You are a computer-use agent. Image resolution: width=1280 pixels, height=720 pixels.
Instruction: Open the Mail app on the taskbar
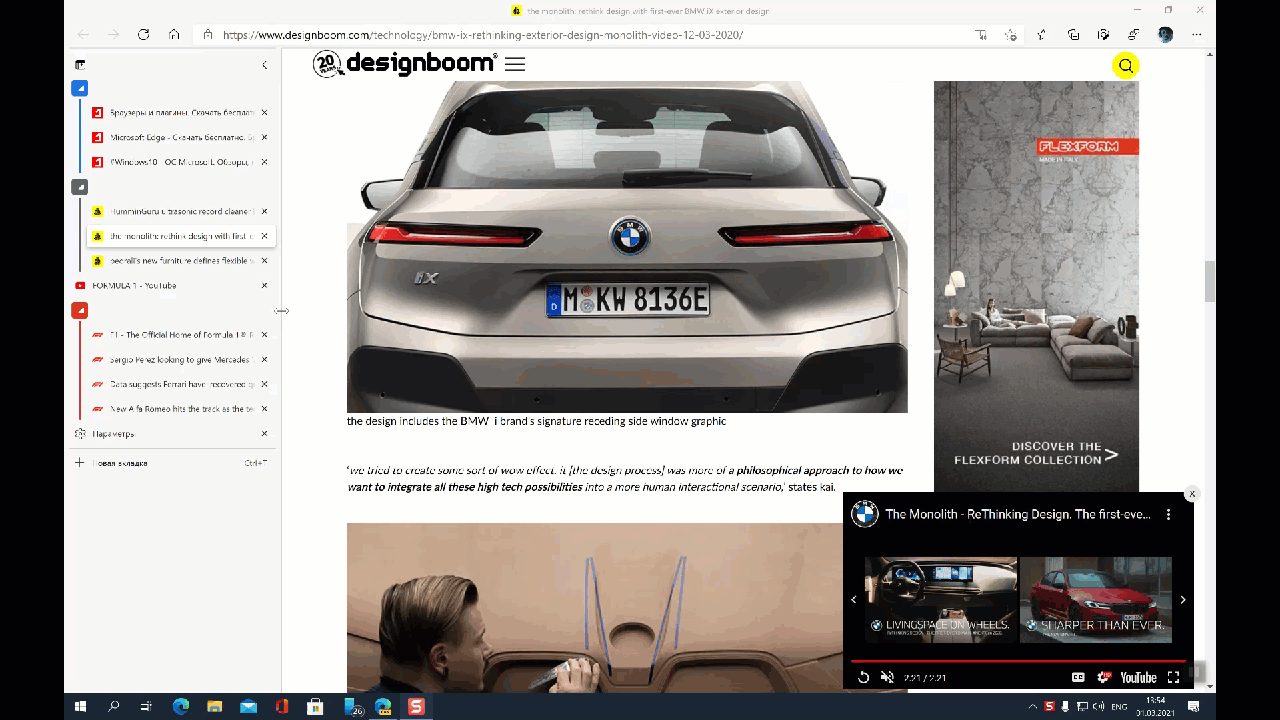tap(248, 706)
